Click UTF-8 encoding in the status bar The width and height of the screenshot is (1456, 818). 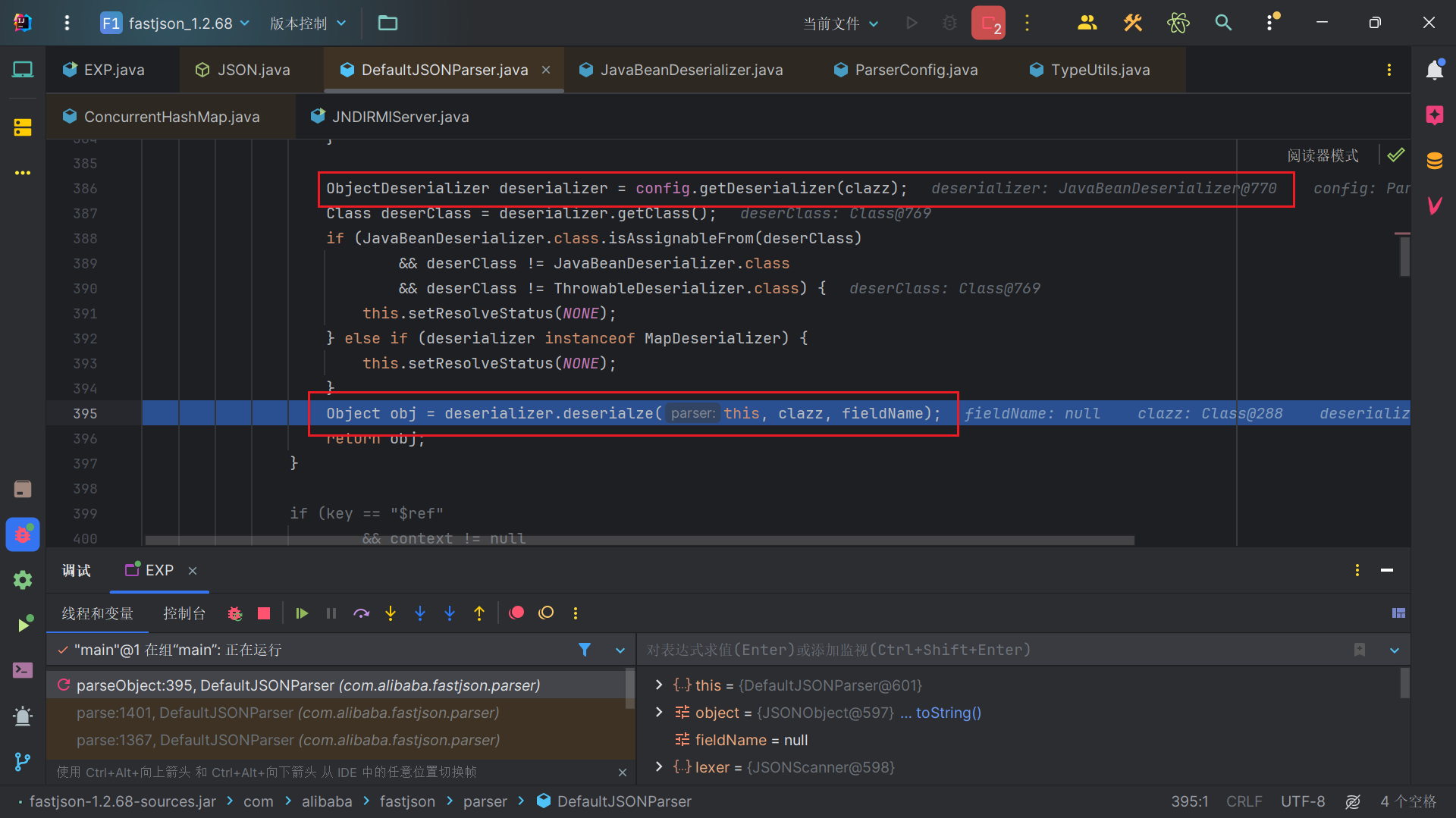tap(1303, 801)
